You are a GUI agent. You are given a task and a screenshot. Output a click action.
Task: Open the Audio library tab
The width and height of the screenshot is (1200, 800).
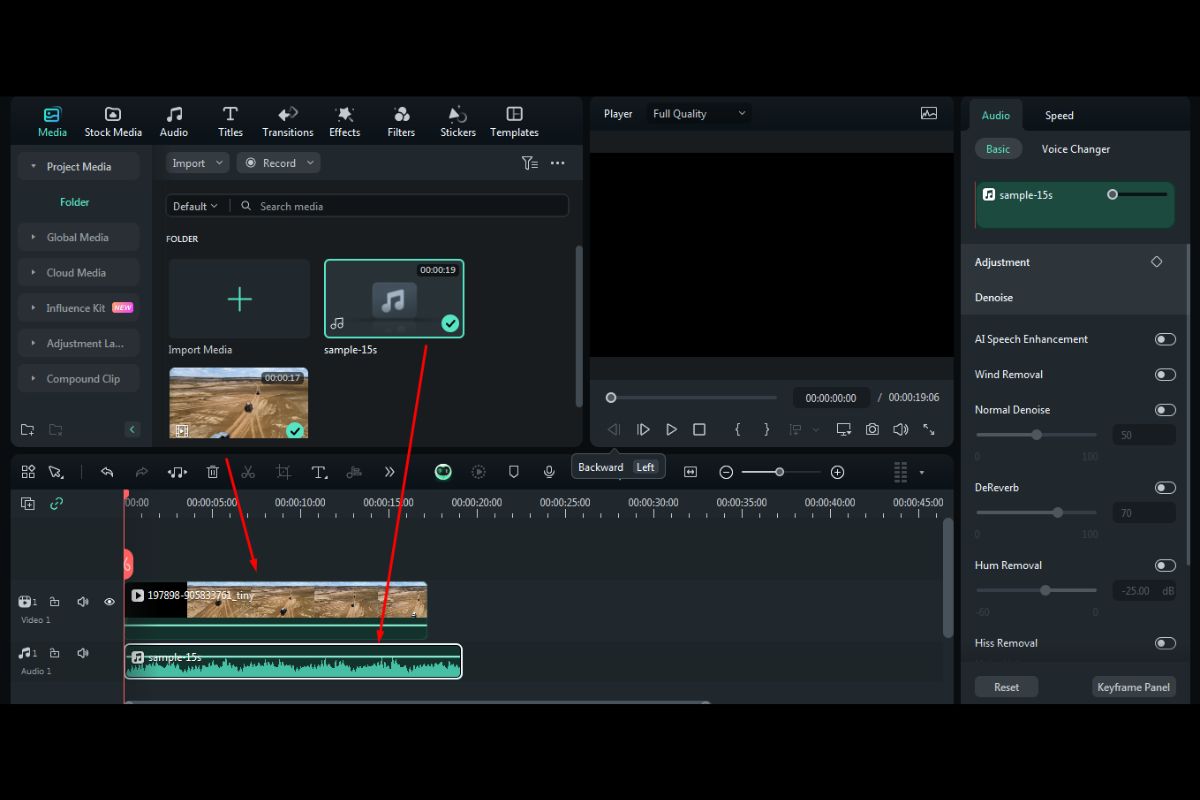[174, 122]
